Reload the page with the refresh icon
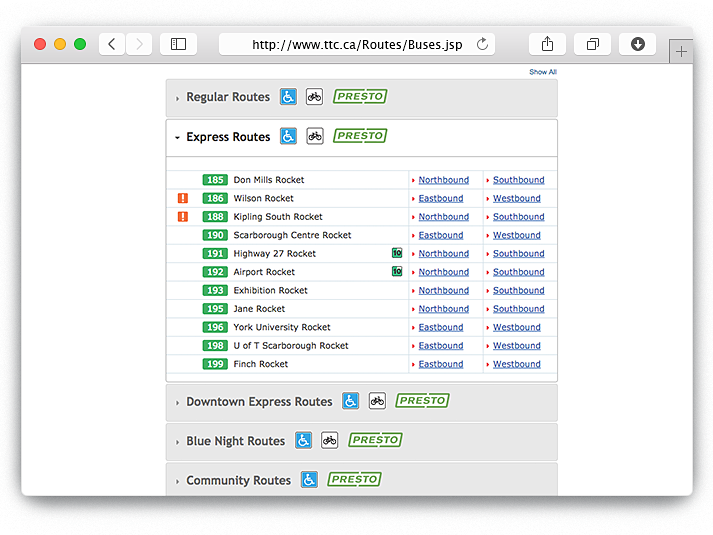713x535 pixels. (482, 44)
